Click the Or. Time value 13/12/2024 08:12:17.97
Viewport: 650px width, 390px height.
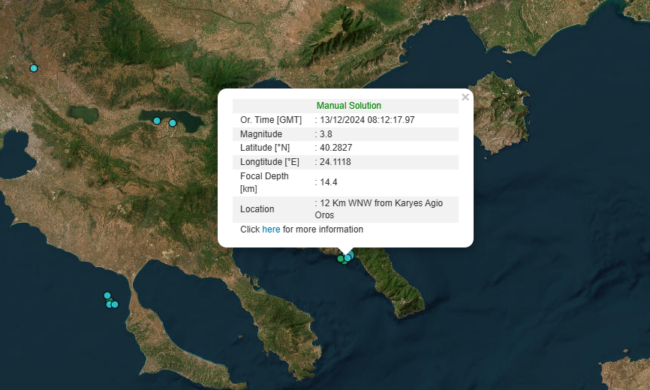[x=367, y=120]
